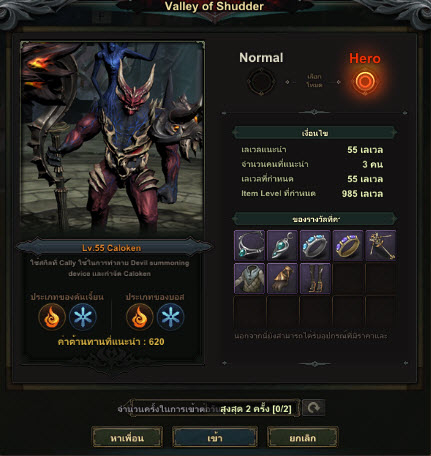Click the teal earring reward icon
Image resolution: width=431 pixels, height=456 pixels.
coord(282,245)
